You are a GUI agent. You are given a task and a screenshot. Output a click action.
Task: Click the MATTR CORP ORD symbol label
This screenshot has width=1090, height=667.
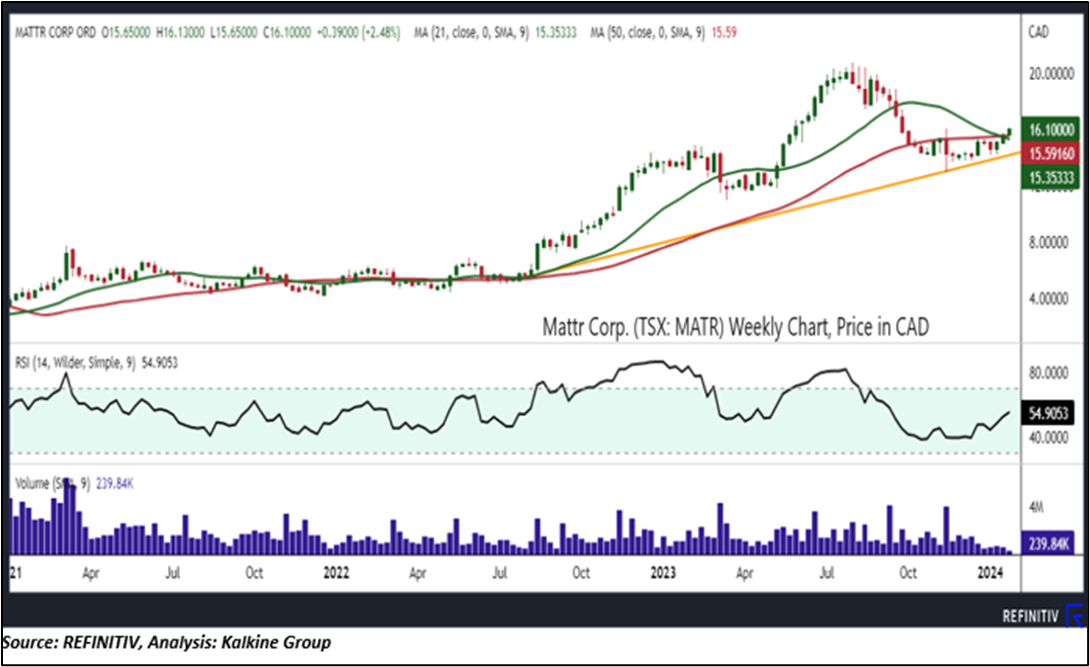[56, 33]
